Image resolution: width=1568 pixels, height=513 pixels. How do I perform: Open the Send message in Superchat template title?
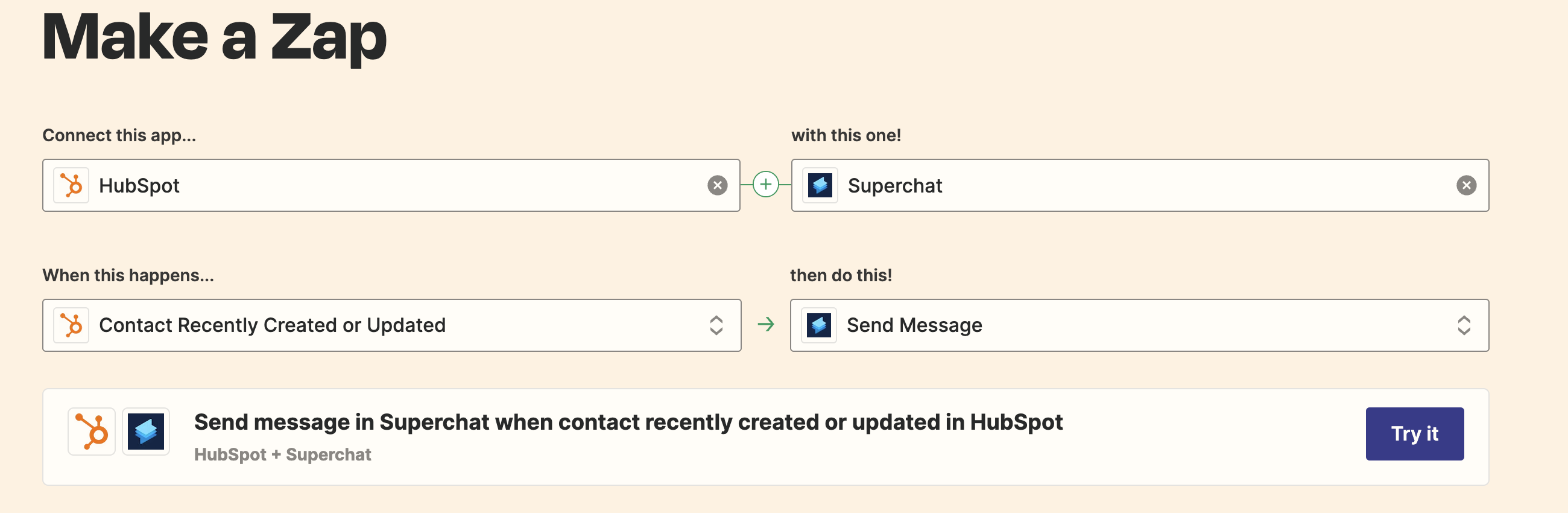tap(628, 422)
